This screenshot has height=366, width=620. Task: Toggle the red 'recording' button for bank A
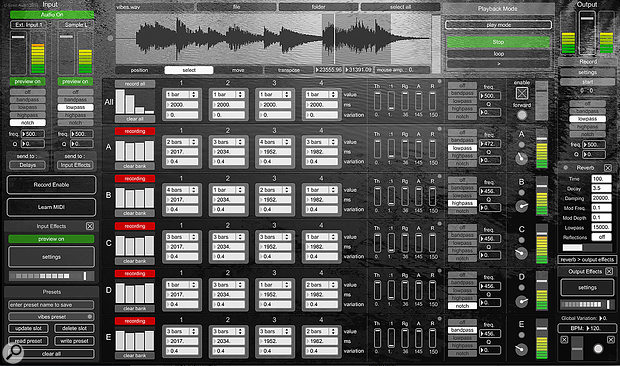135,131
